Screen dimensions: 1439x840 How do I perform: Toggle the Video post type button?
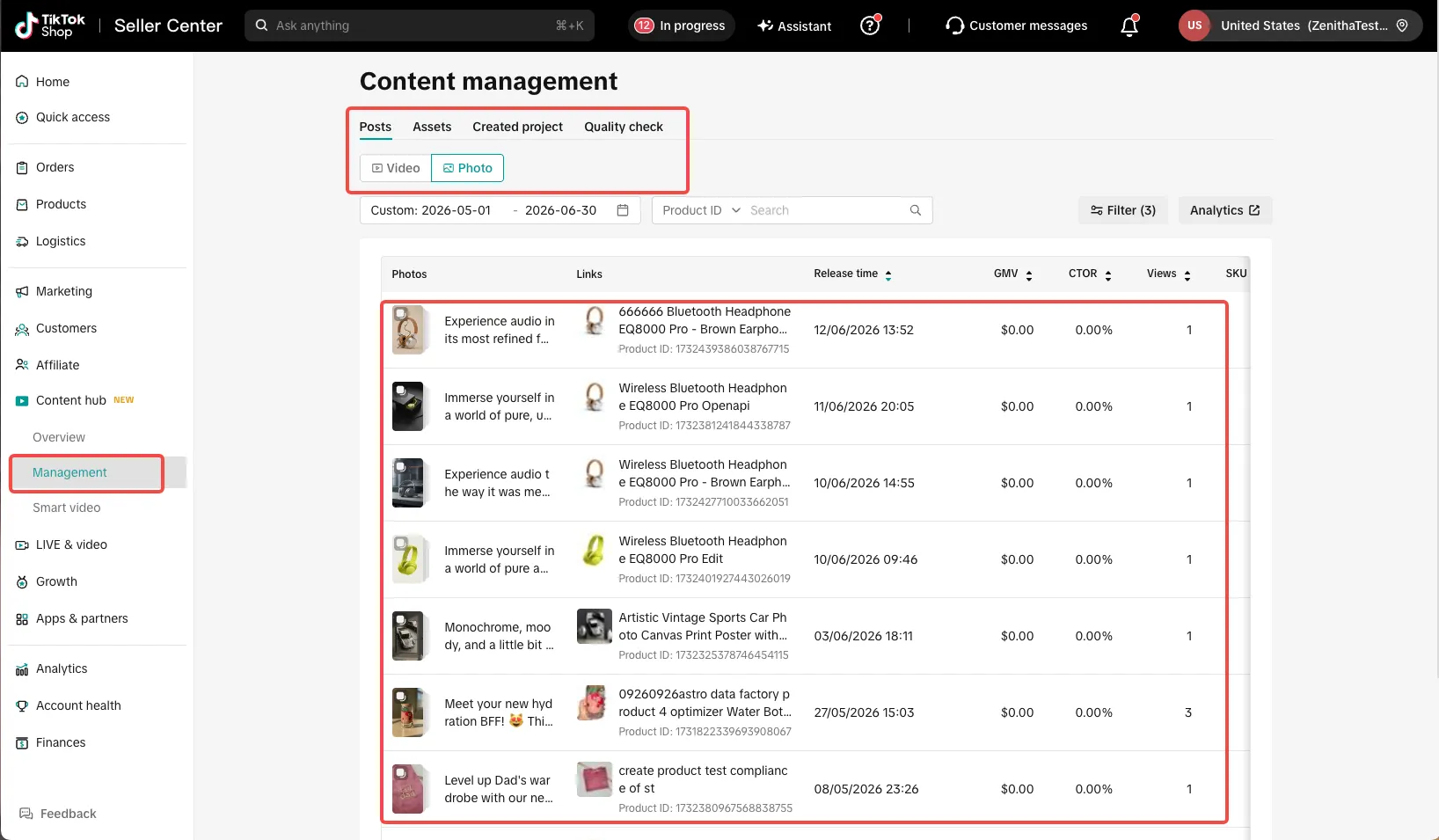pyautogui.click(x=396, y=168)
